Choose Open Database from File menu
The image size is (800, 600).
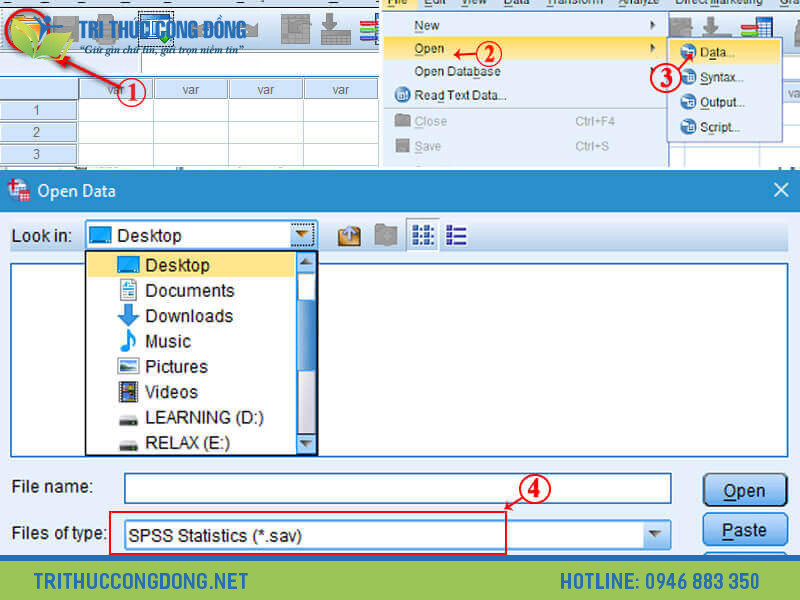click(x=526, y=71)
